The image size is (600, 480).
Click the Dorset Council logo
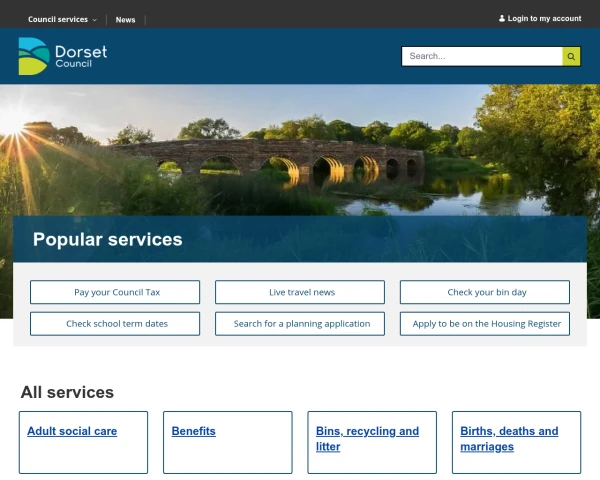63,56
